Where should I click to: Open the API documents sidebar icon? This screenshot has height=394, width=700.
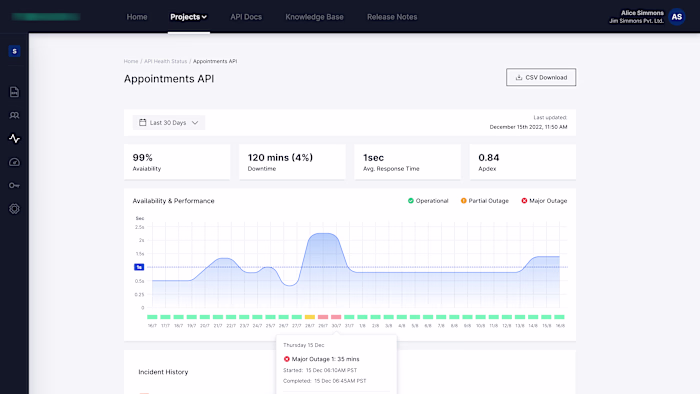point(14,92)
